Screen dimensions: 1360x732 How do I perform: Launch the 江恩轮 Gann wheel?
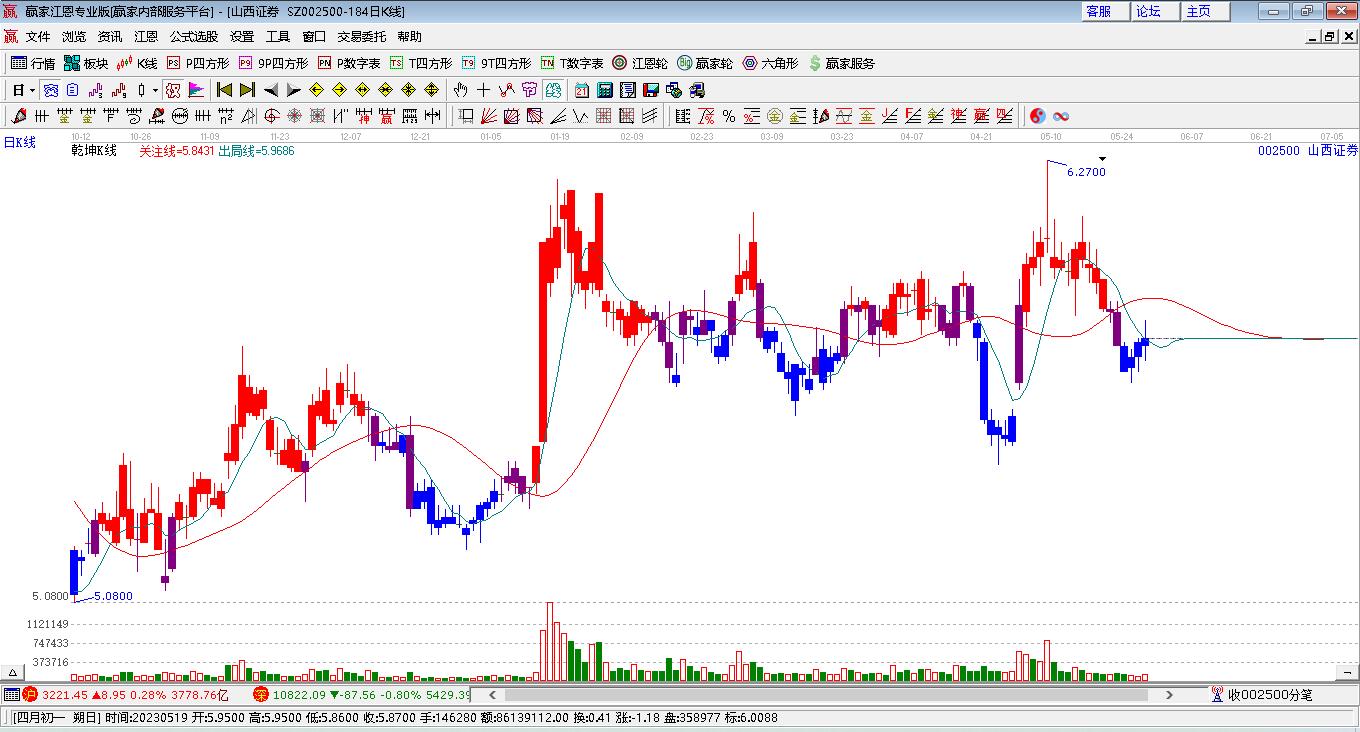coord(640,63)
